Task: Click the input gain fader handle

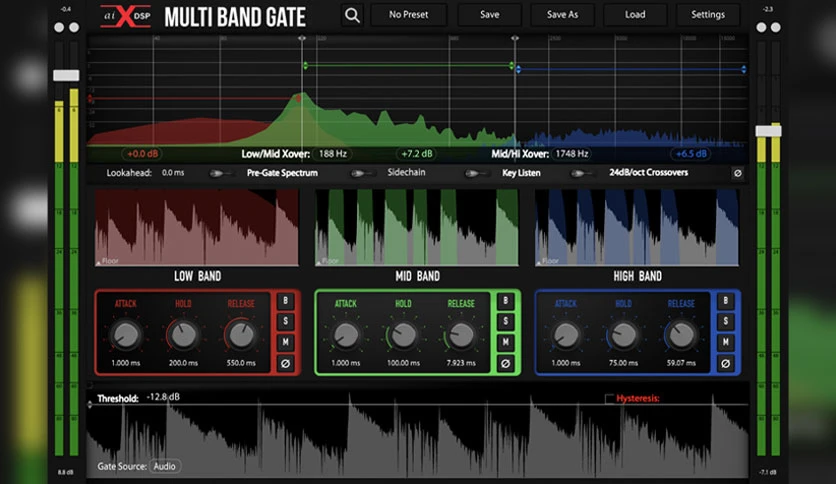Action: (x=66, y=76)
